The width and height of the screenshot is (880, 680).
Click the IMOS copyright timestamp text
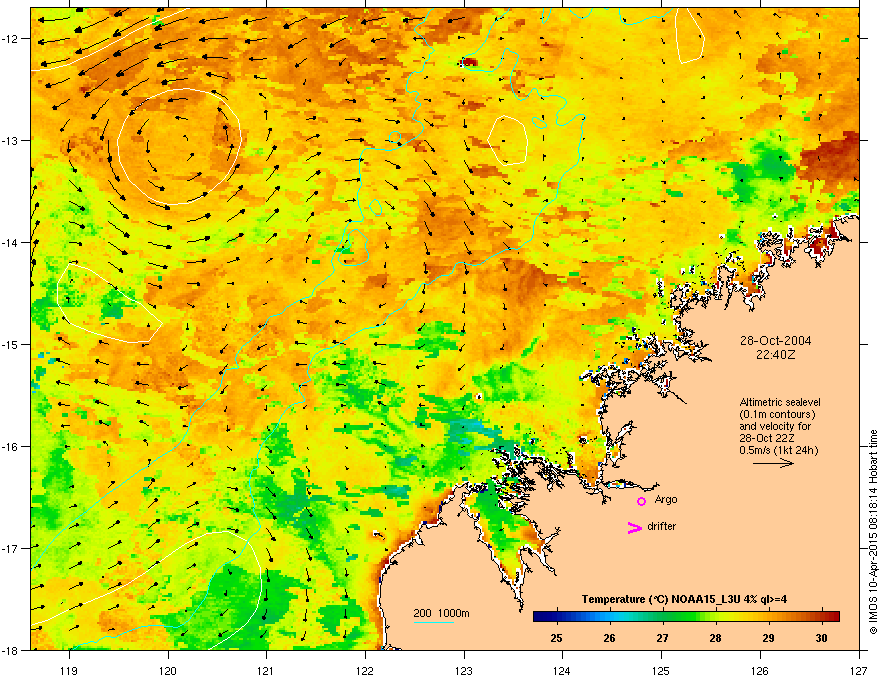873,532
